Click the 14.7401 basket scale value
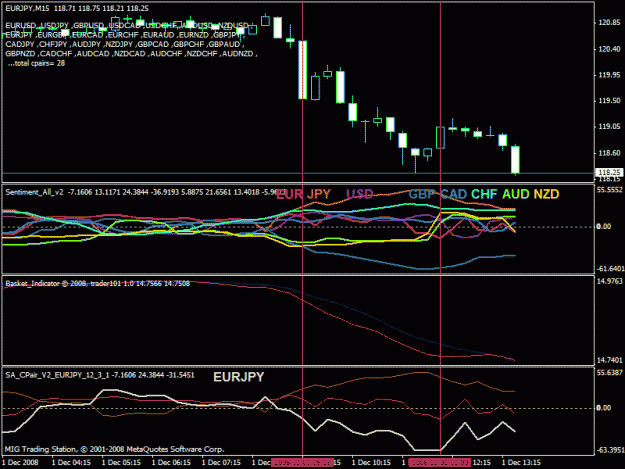 coord(609,360)
